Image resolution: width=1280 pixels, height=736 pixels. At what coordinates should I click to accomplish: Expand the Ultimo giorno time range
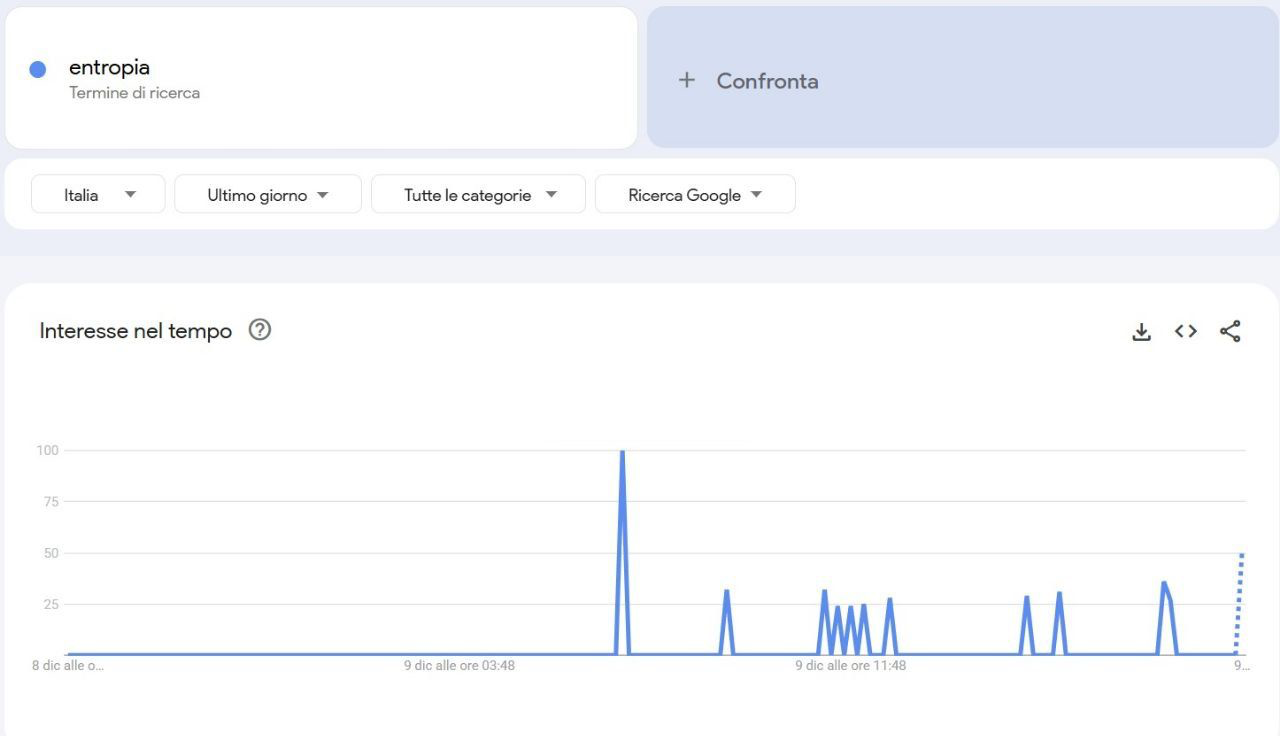[x=267, y=195]
